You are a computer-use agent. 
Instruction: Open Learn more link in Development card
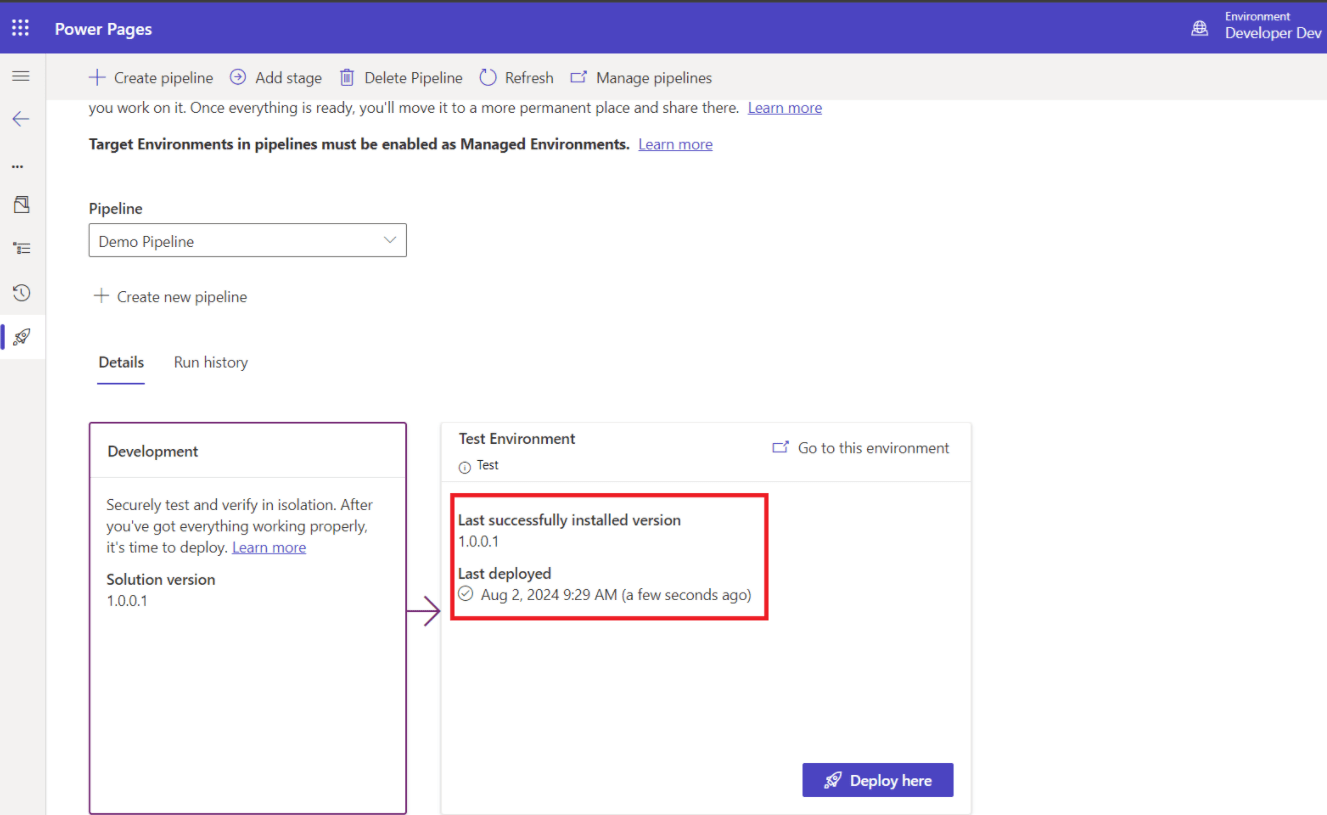pyautogui.click(x=269, y=547)
